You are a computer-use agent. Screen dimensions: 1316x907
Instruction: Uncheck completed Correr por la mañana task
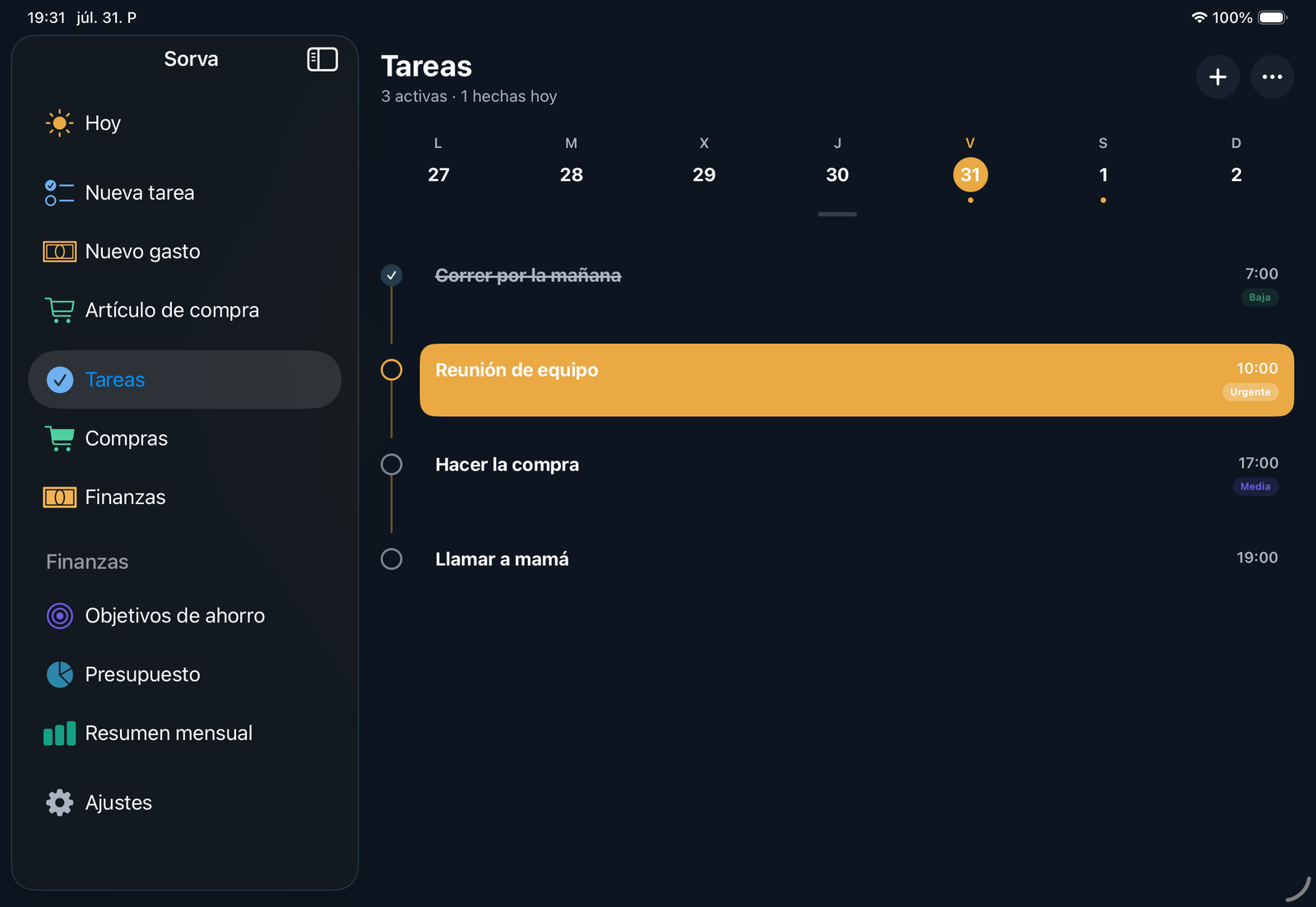(x=392, y=275)
